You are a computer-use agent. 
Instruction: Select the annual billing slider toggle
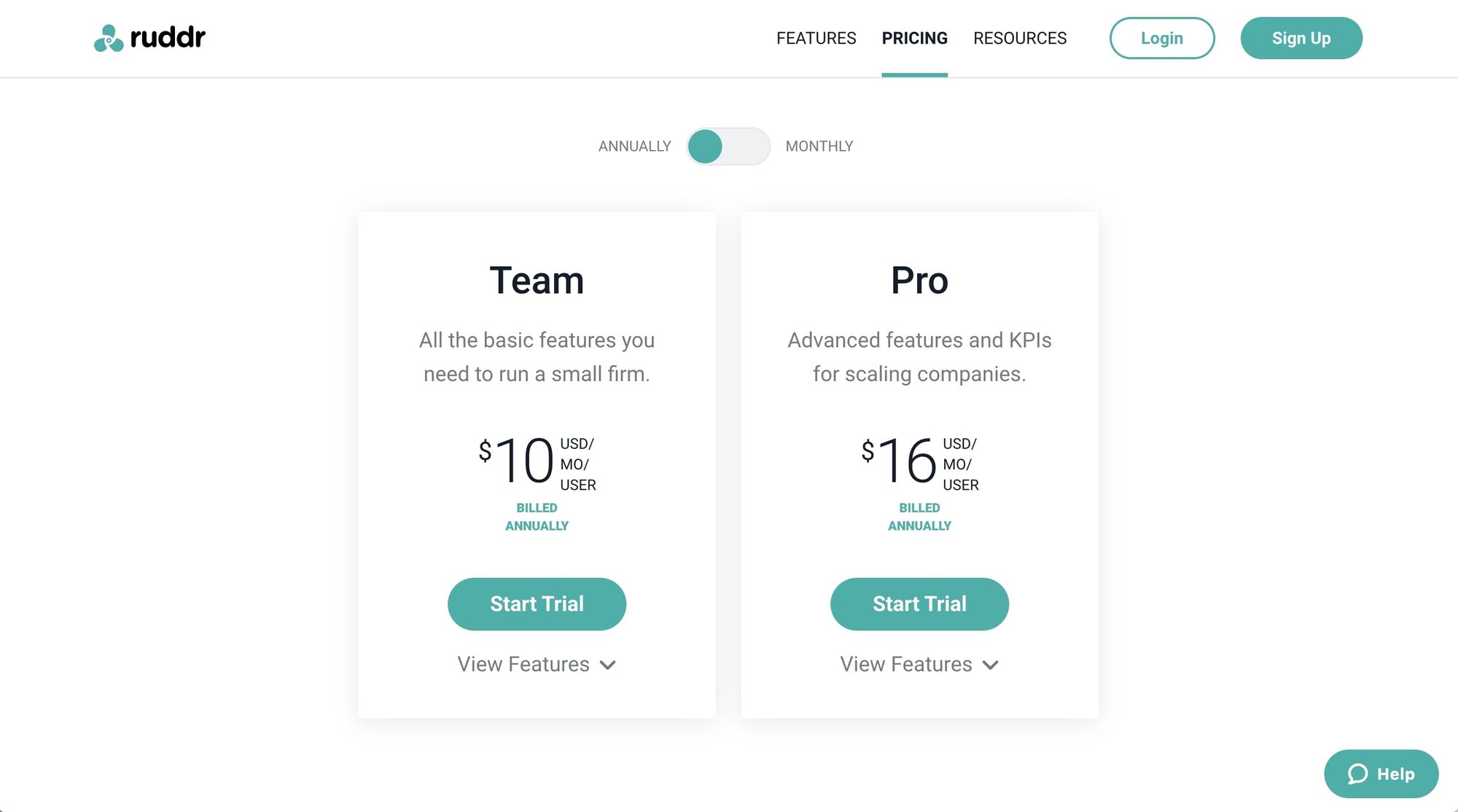[x=728, y=146]
